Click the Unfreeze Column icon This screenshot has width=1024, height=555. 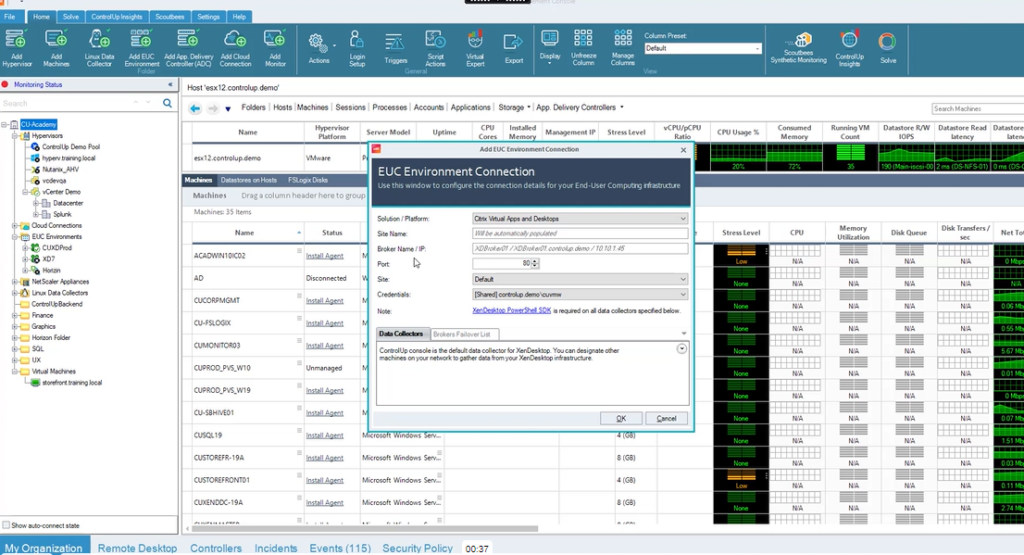[583, 48]
